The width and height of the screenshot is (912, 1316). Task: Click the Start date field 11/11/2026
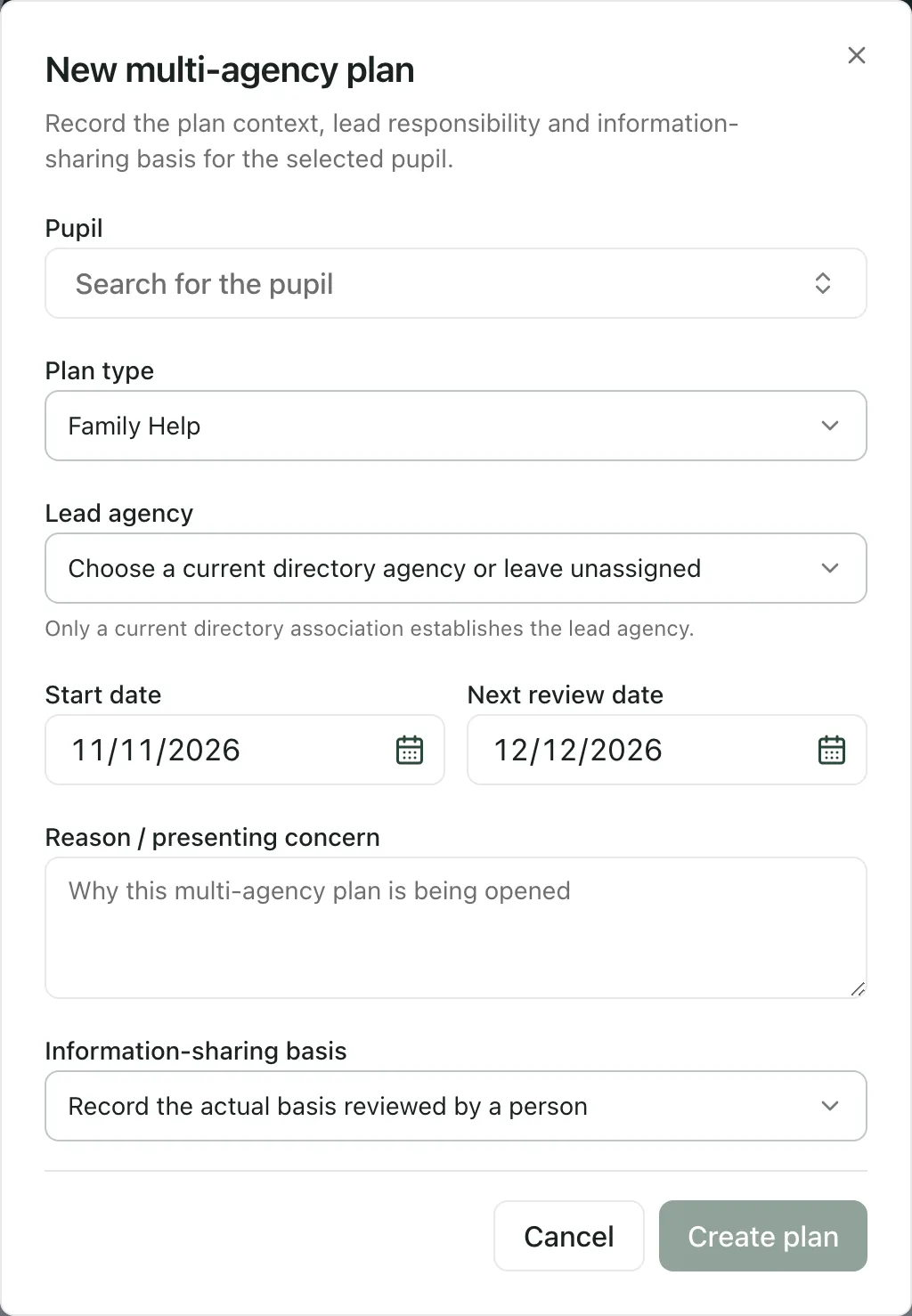[x=245, y=750]
